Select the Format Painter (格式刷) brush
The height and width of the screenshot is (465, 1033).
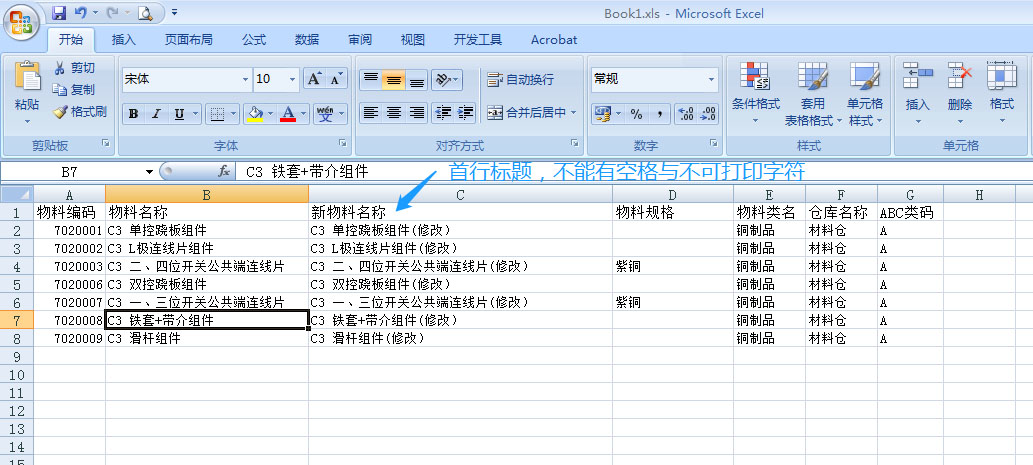pyautogui.click(x=60, y=112)
